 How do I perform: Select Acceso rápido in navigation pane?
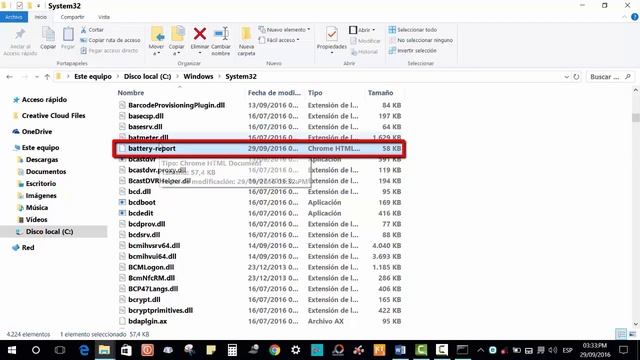[44, 100]
